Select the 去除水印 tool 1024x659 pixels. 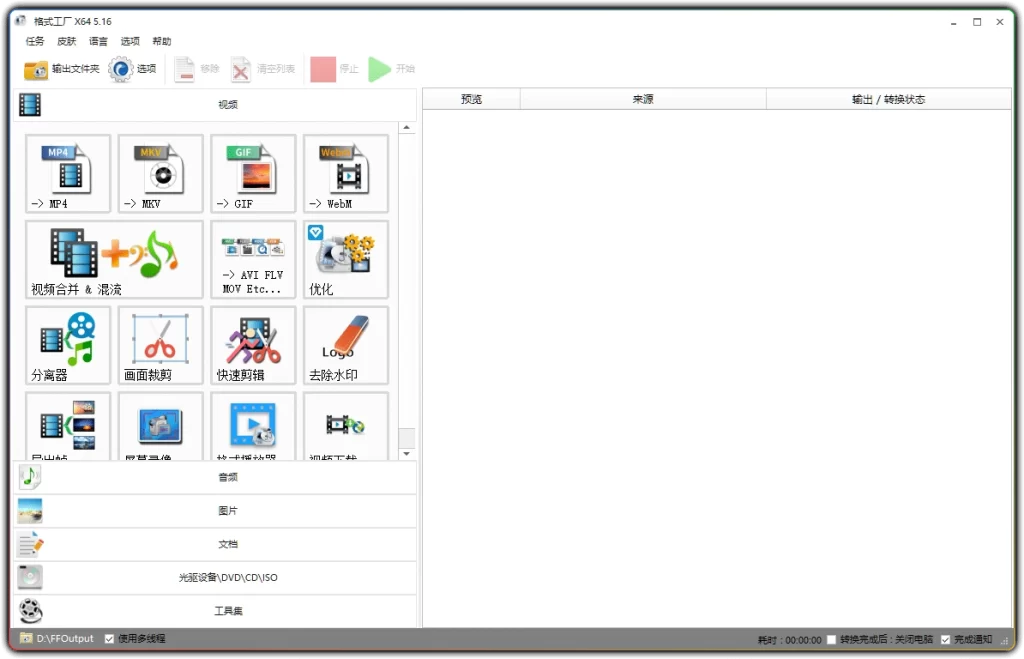(344, 345)
